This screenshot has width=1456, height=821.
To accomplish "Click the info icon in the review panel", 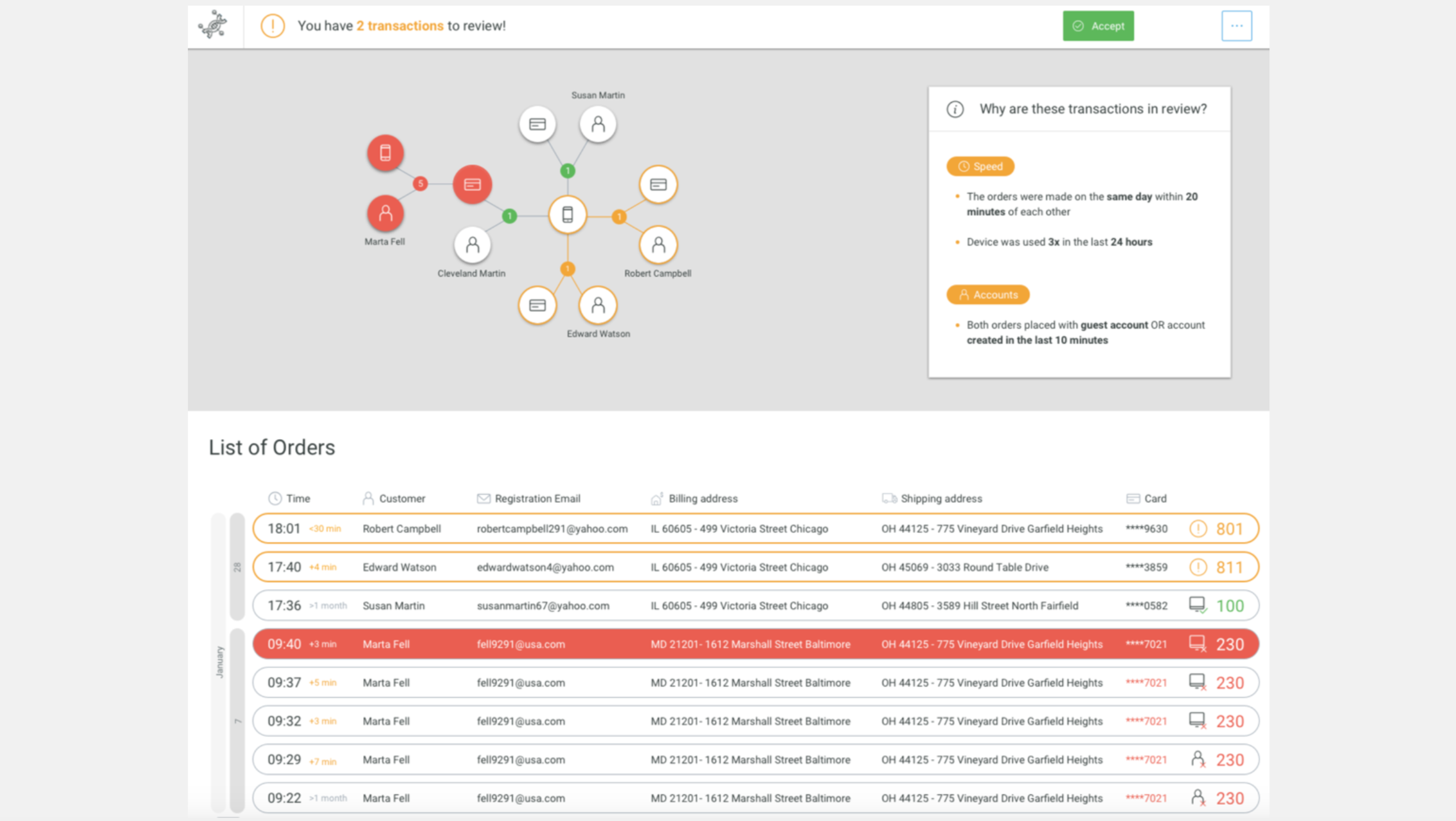I will [x=955, y=109].
